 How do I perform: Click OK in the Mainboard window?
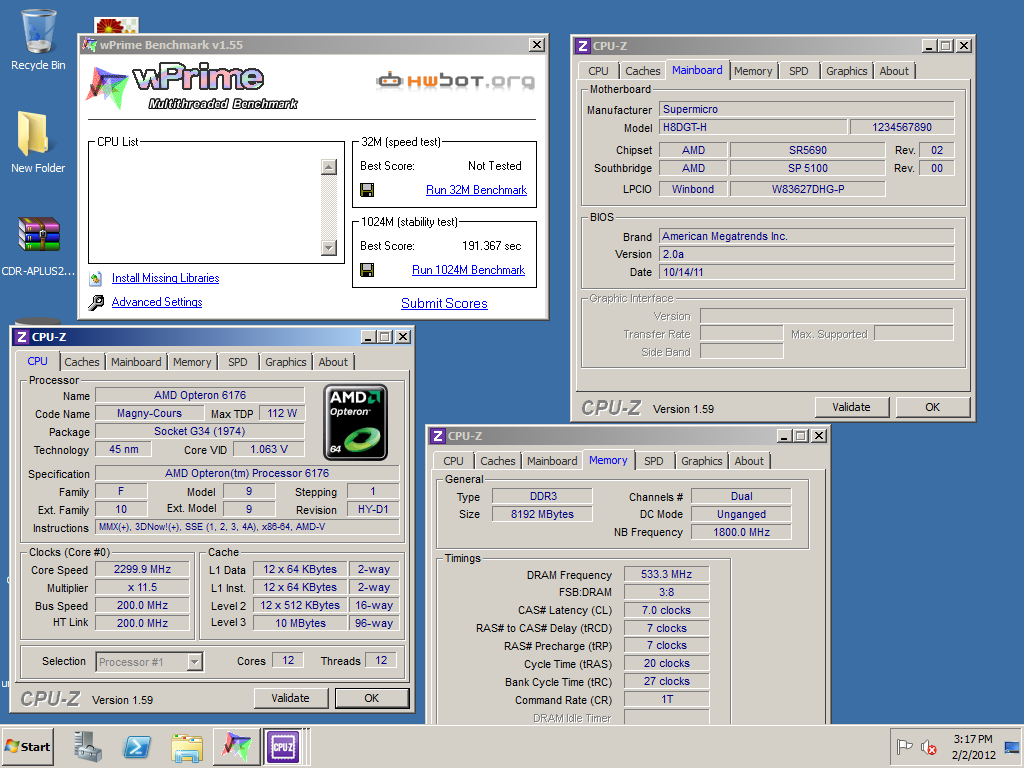[x=933, y=407]
